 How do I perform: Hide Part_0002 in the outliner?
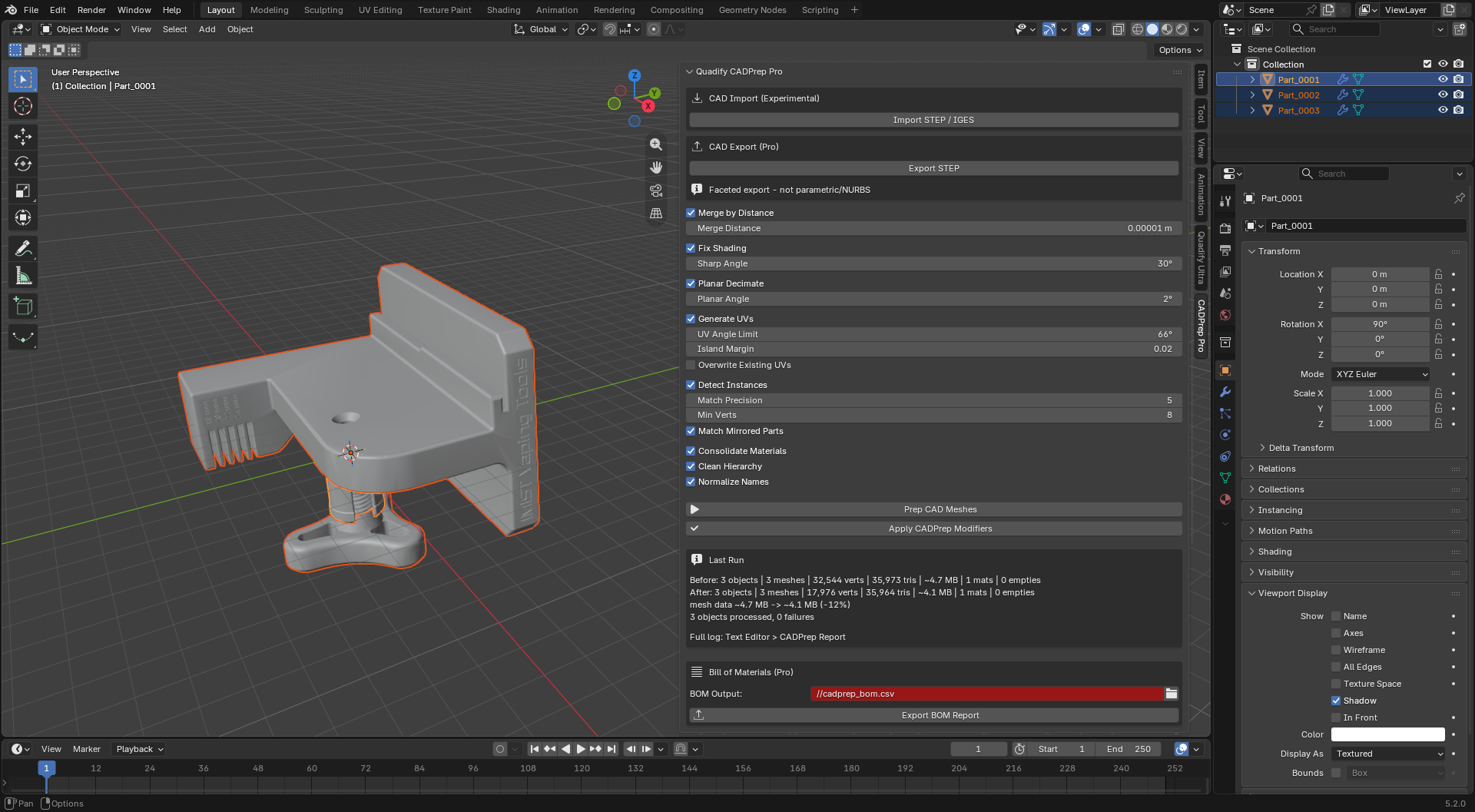1443,94
